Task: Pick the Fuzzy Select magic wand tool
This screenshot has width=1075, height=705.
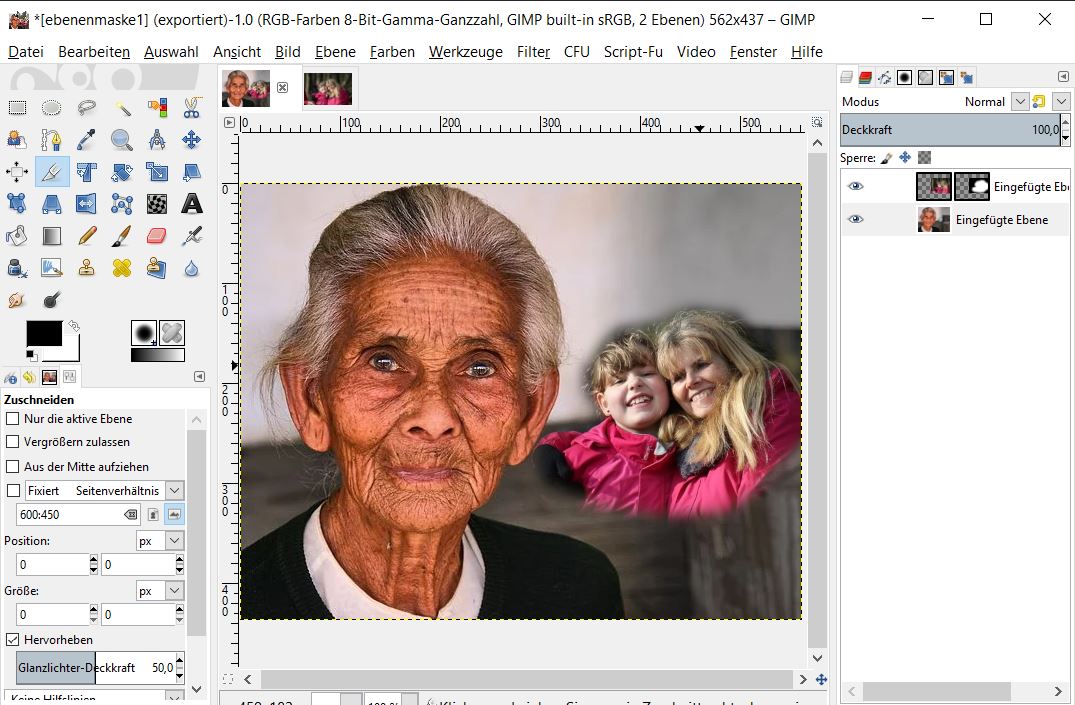Action: click(x=122, y=108)
